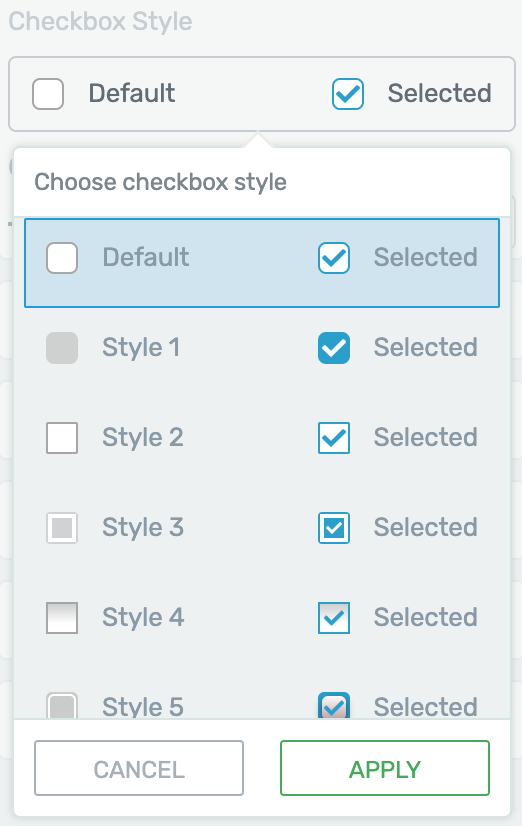
Task: Click the Style 4 checked gradient checkbox
Action: [334, 618]
